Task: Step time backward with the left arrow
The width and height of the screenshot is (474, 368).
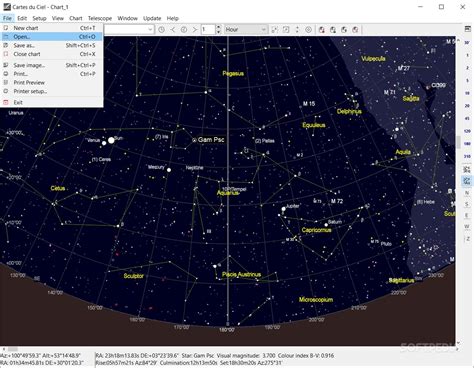Action: [x=172, y=30]
